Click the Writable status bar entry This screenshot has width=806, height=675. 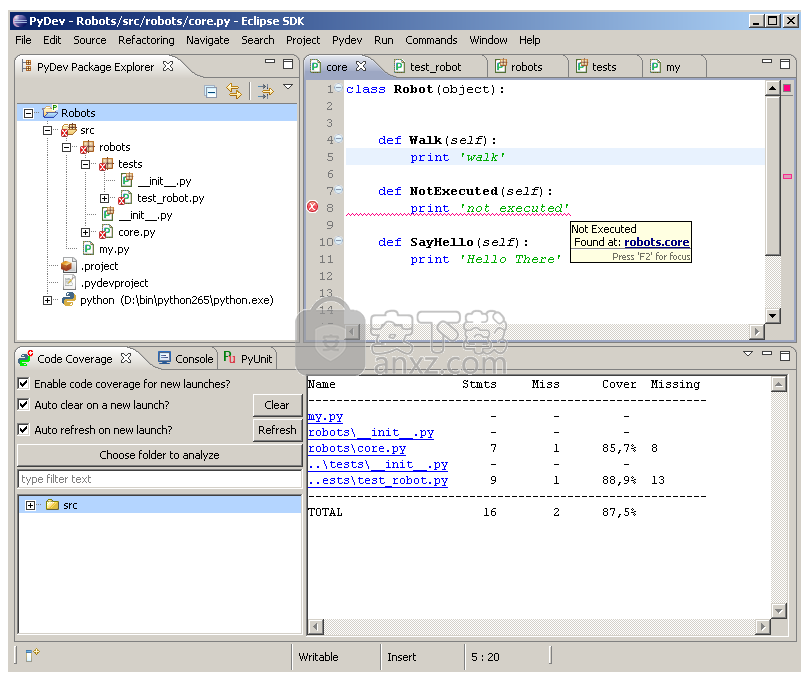(x=318, y=656)
